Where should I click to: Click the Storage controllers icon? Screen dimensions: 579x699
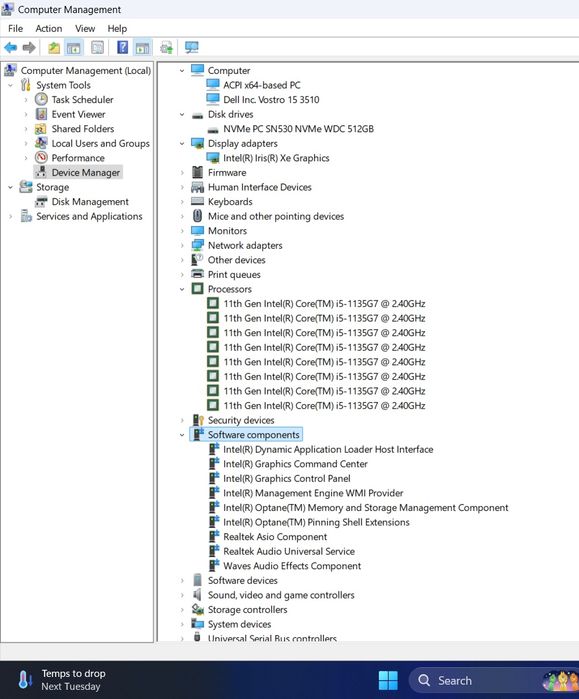pyautogui.click(x=197, y=609)
